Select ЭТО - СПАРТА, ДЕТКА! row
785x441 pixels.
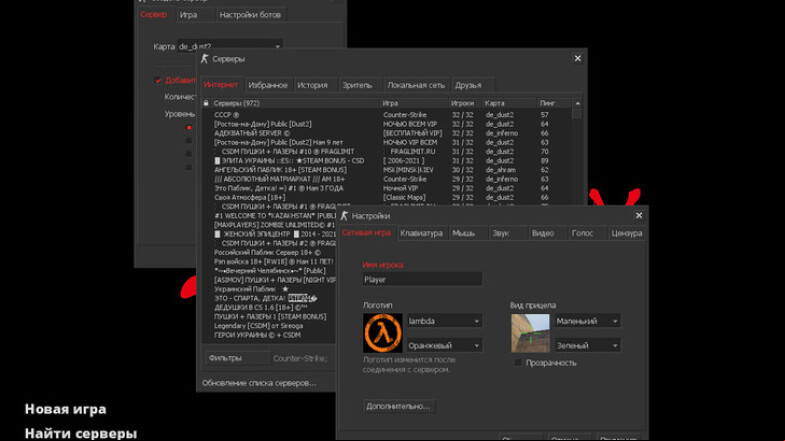(269, 298)
